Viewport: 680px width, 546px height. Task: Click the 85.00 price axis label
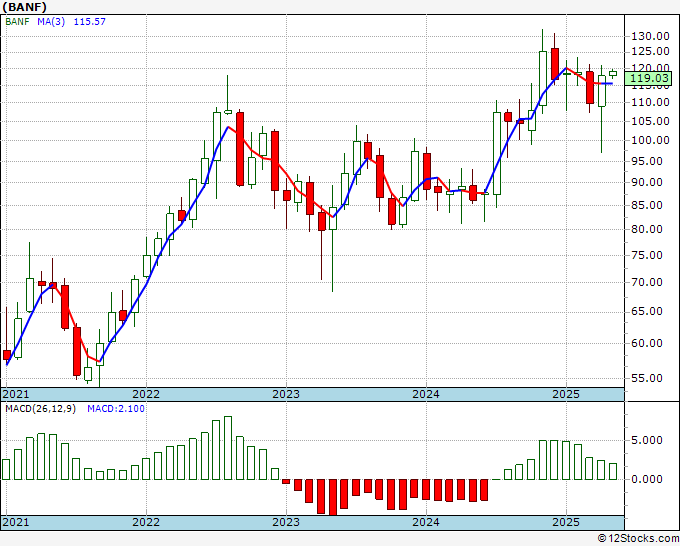click(647, 205)
